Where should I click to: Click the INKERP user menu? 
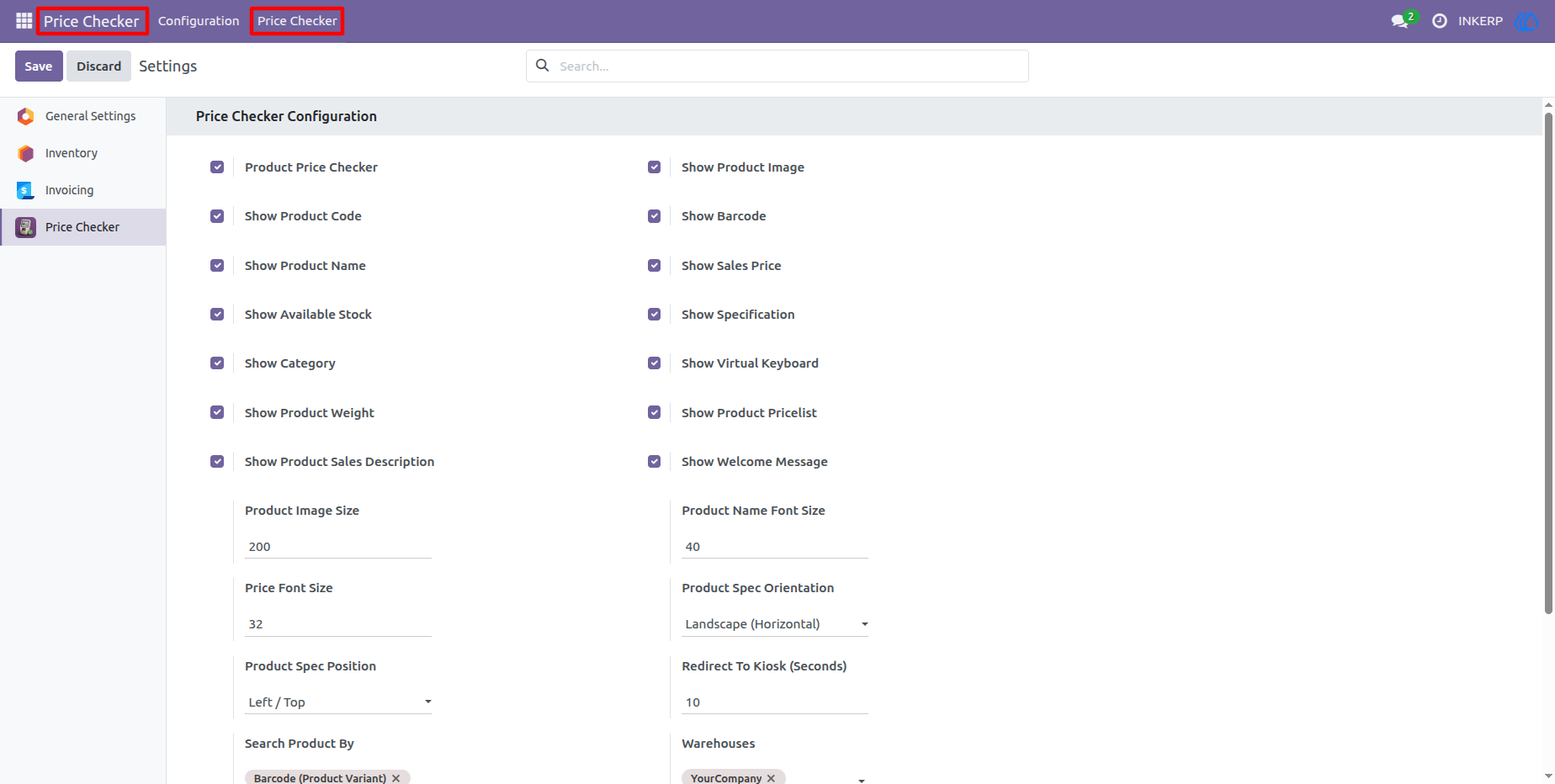(x=1481, y=21)
